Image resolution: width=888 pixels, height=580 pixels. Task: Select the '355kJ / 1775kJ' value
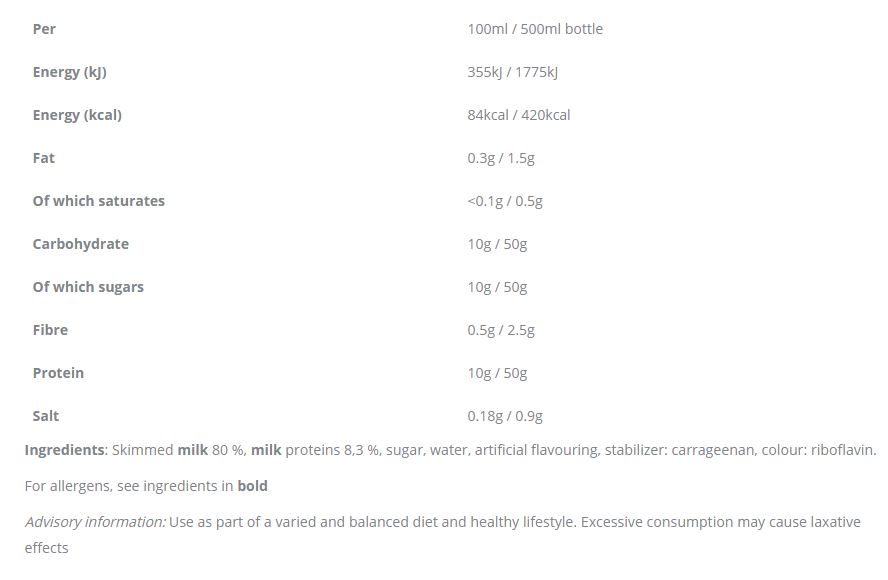point(513,72)
